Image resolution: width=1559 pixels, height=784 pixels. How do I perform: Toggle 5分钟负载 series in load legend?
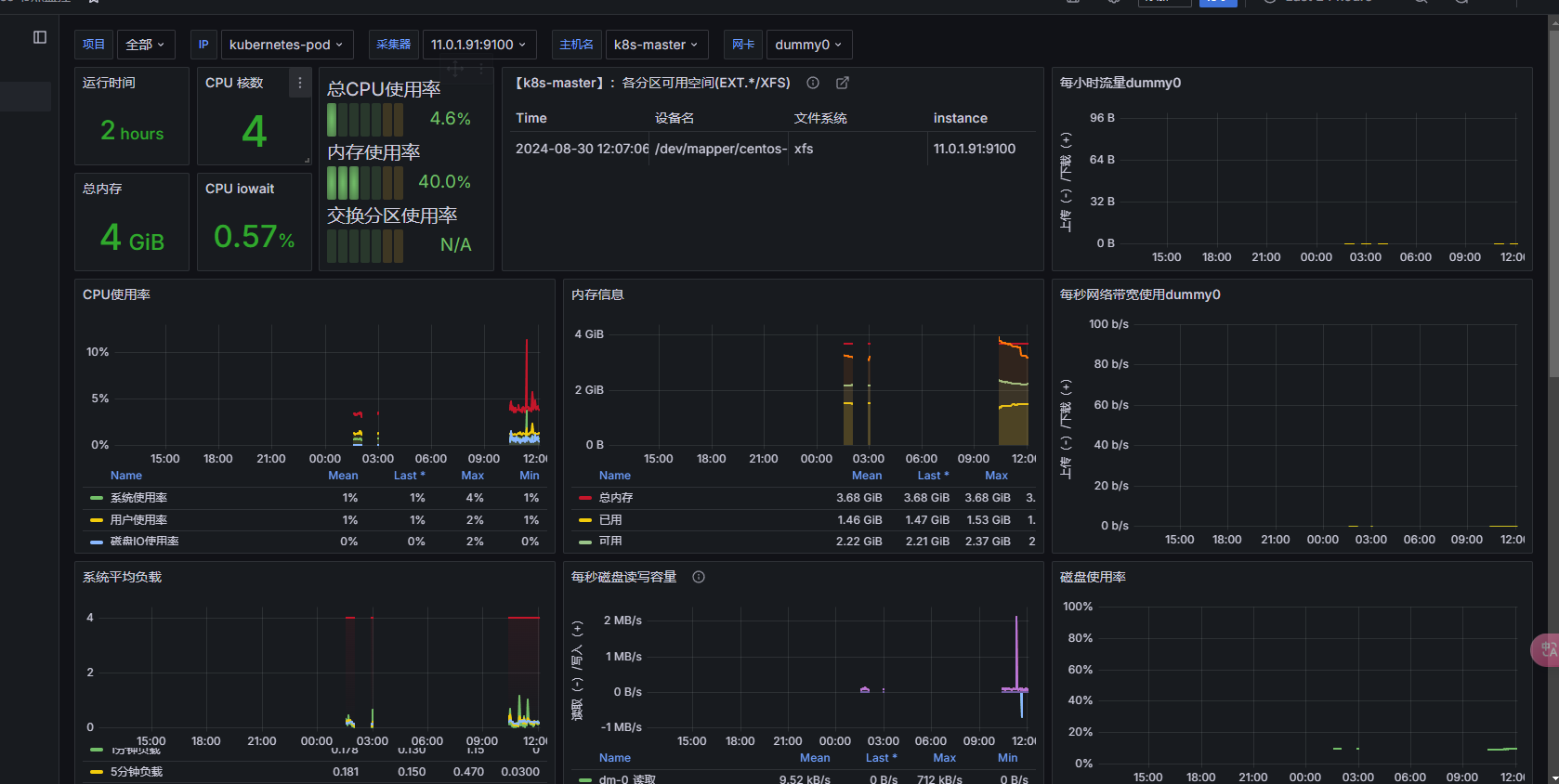(x=137, y=772)
